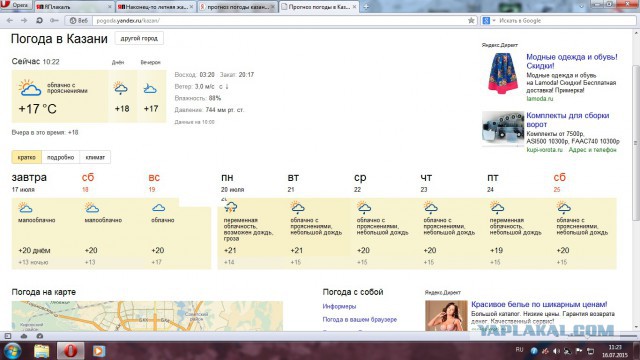Select the 'климат' forecast tab

point(95,157)
